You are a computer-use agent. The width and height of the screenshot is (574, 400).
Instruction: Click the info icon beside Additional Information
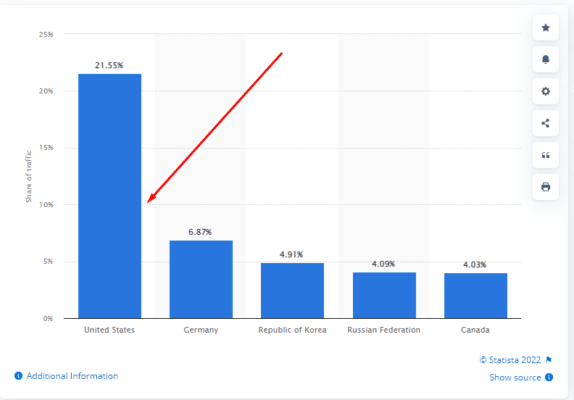click(x=18, y=376)
